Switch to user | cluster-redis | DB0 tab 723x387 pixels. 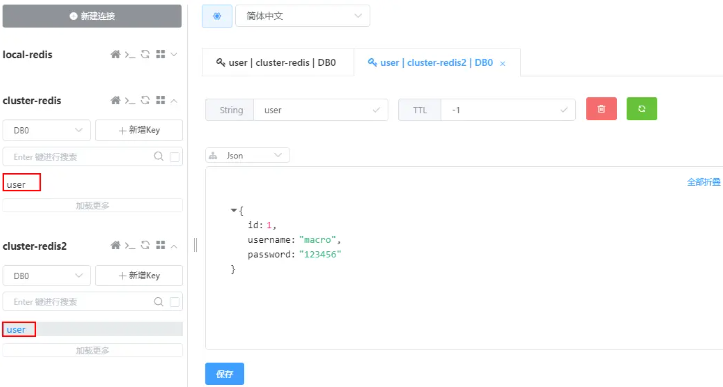[276, 63]
